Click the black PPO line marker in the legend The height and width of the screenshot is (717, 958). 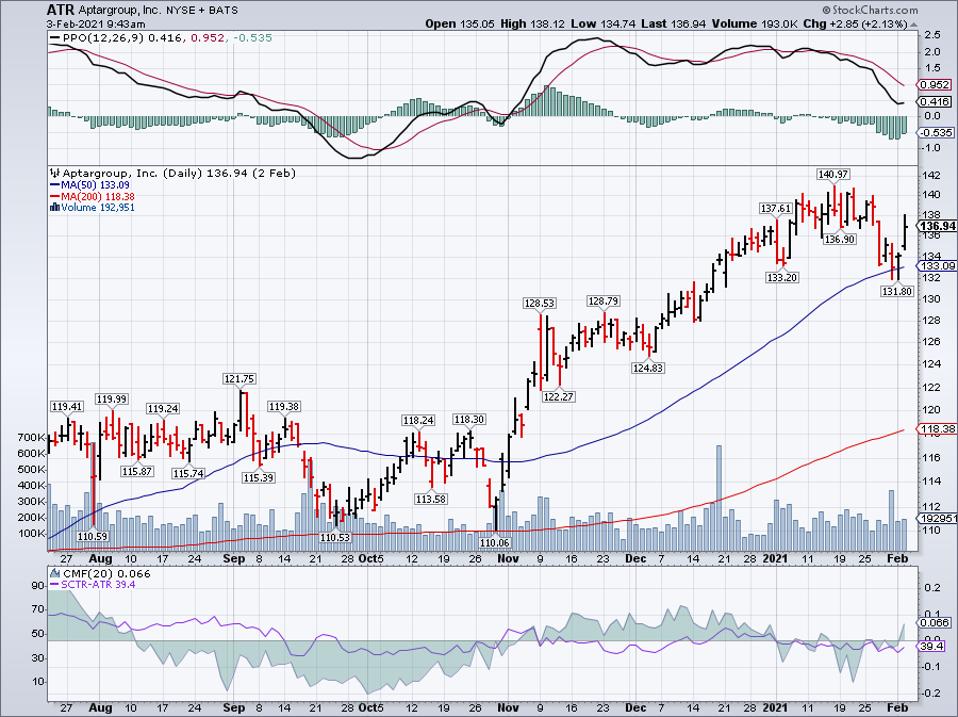point(55,38)
